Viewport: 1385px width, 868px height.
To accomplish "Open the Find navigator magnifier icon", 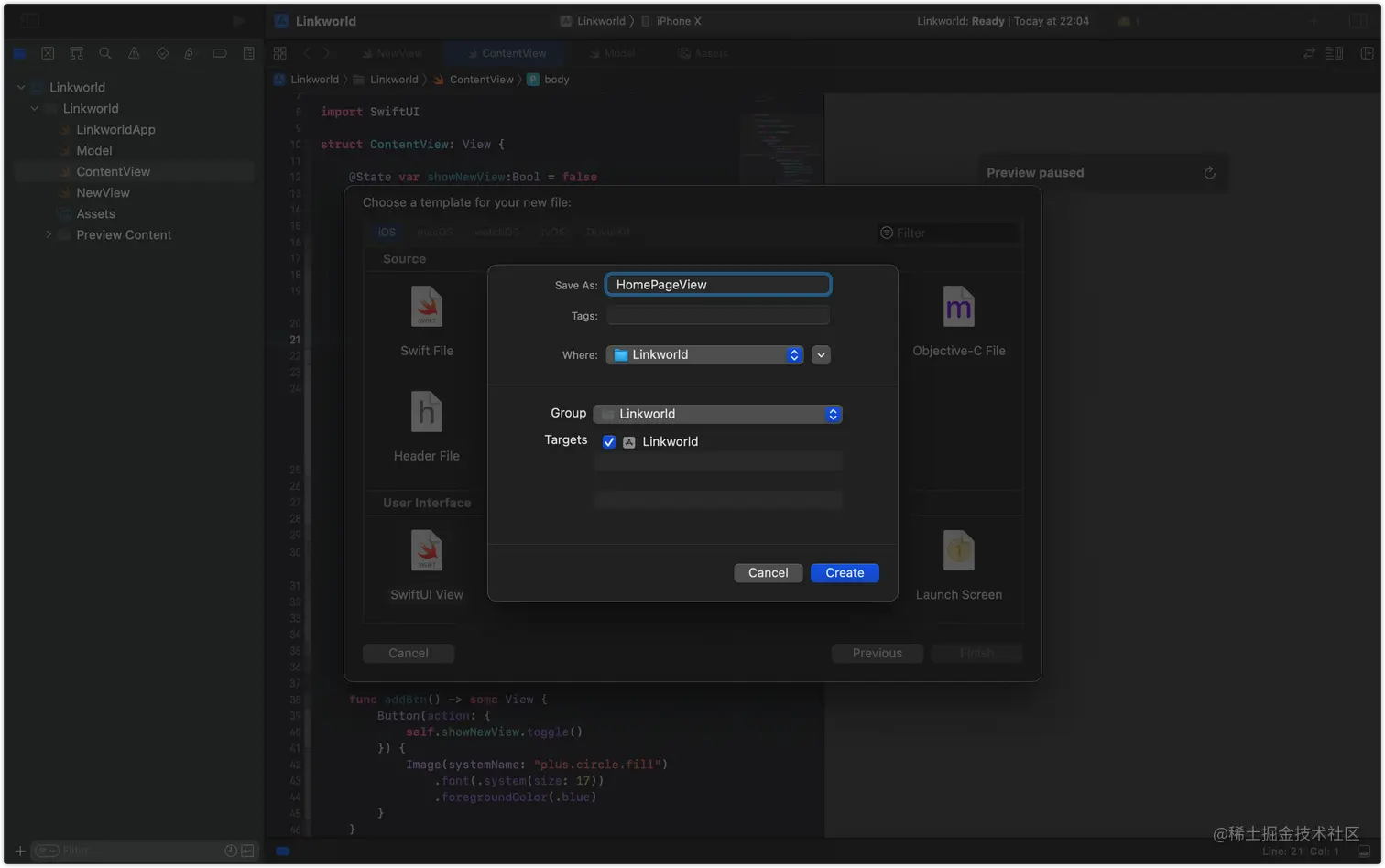I will tap(105, 53).
